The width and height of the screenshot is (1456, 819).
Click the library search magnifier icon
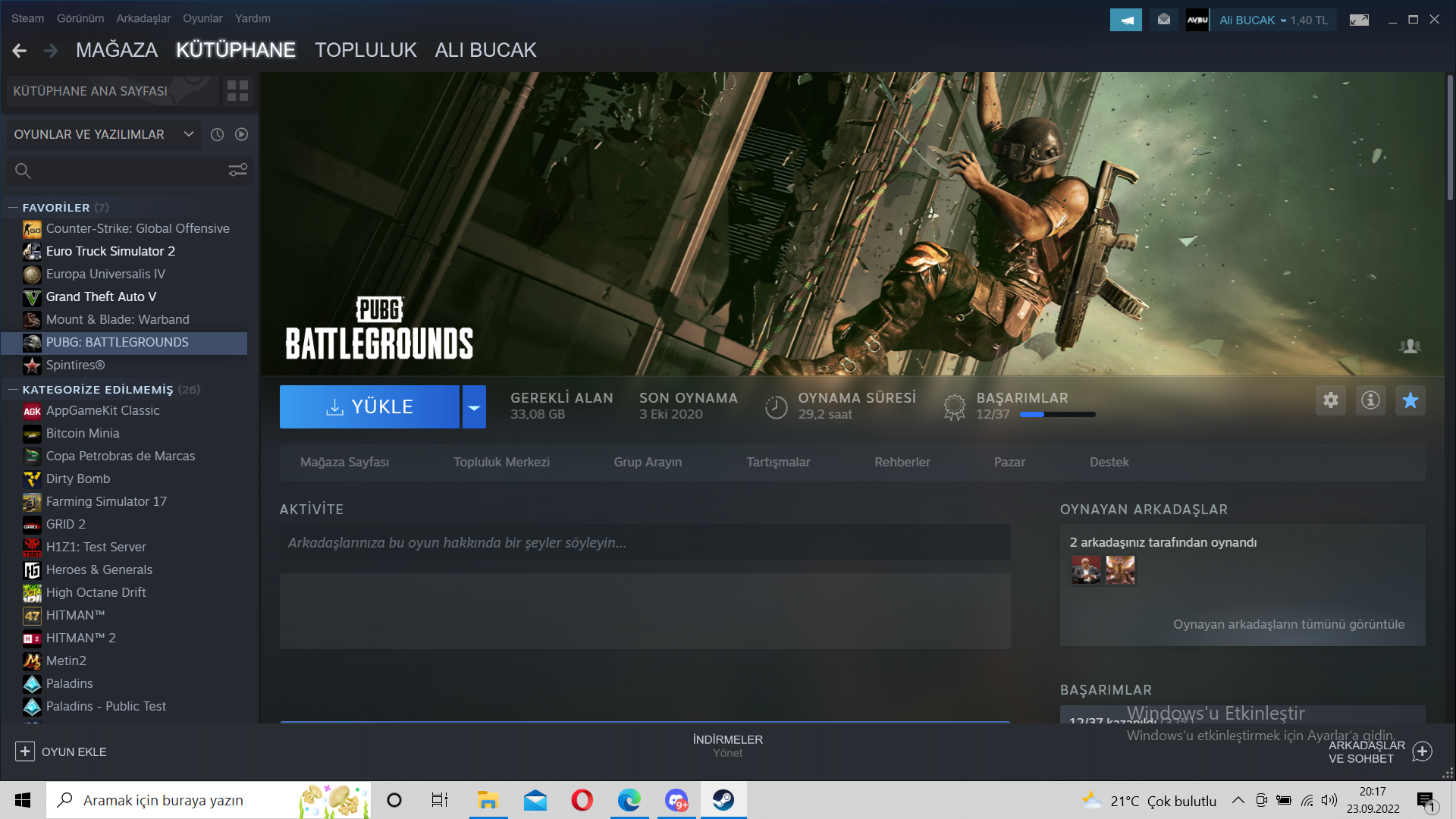pos(23,171)
